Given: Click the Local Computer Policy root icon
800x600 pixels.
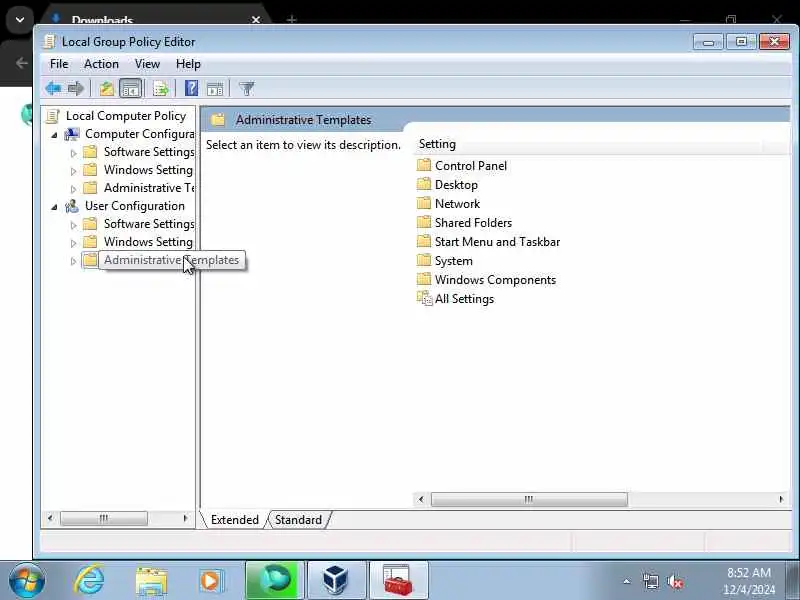Looking at the screenshot, I should (52, 116).
